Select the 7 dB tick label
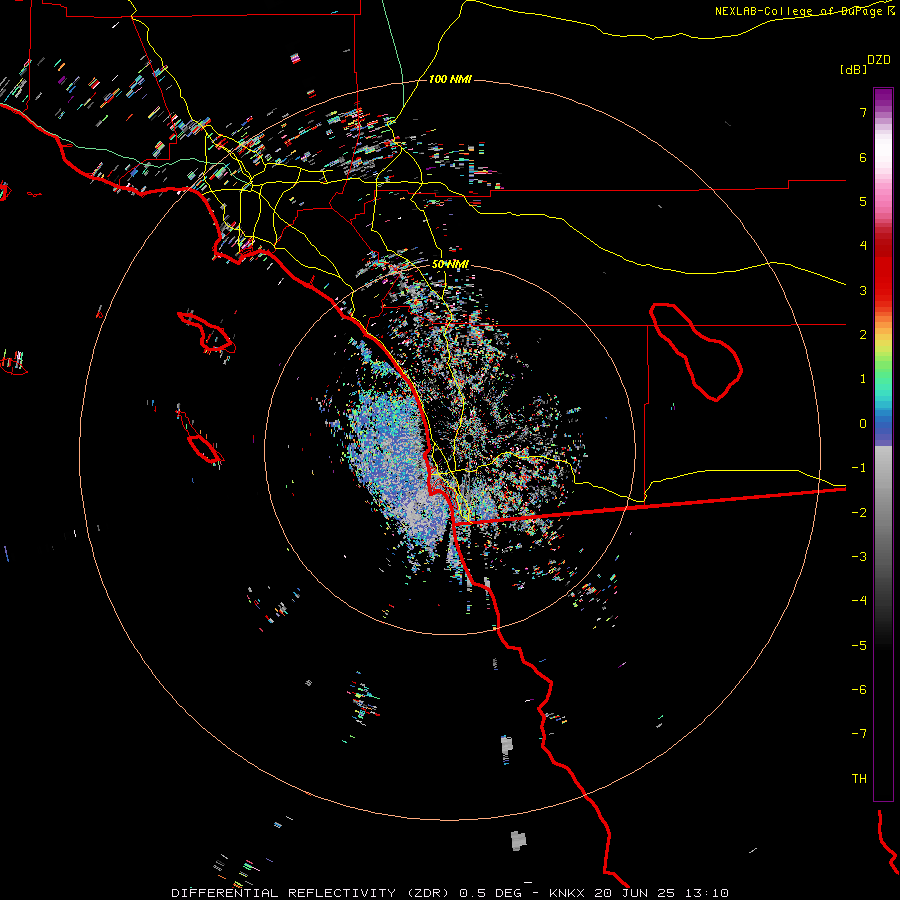The image size is (900, 900). 863,112
